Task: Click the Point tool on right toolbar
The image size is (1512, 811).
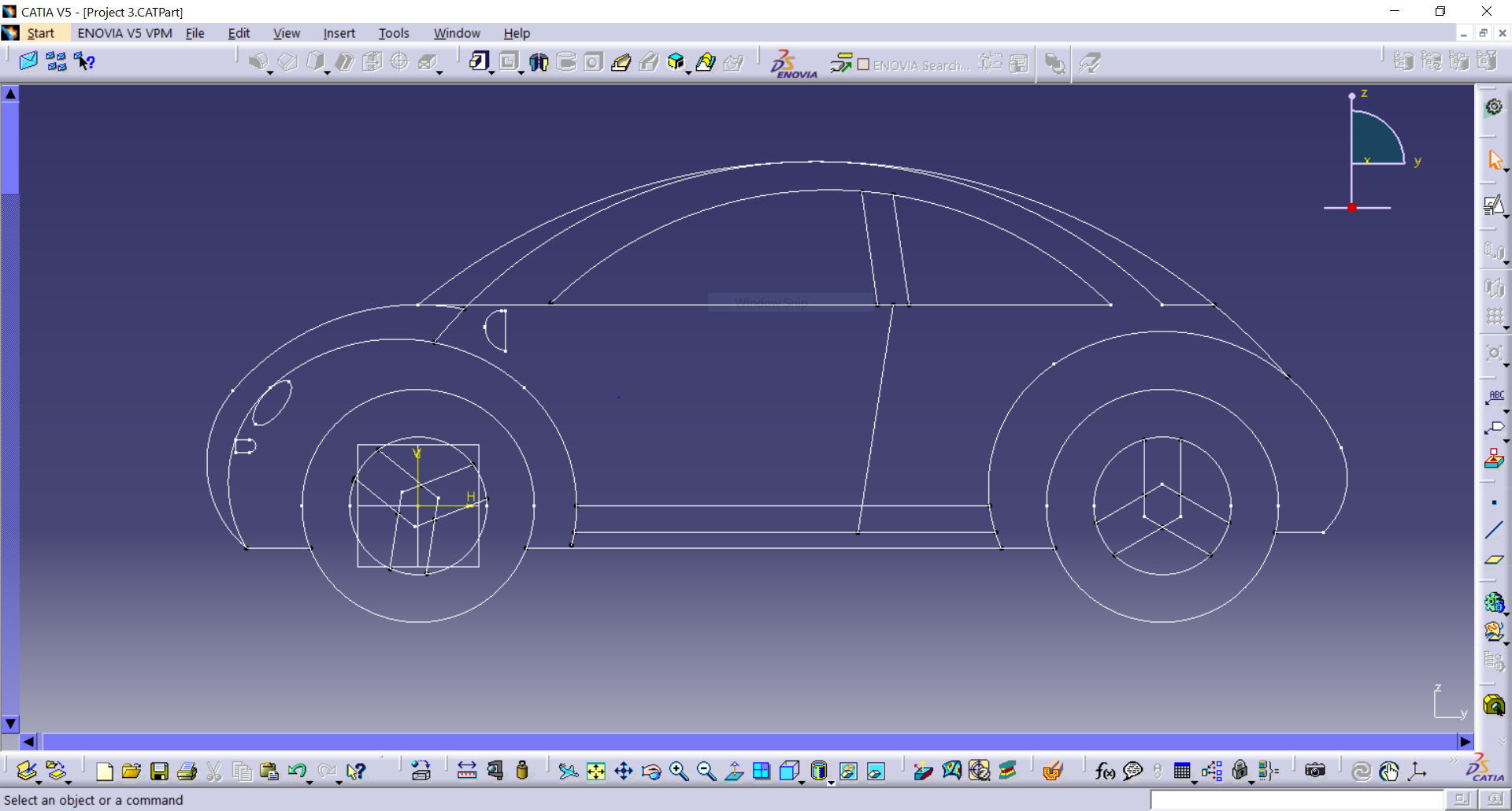Action: pyautogui.click(x=1494, y=502)
